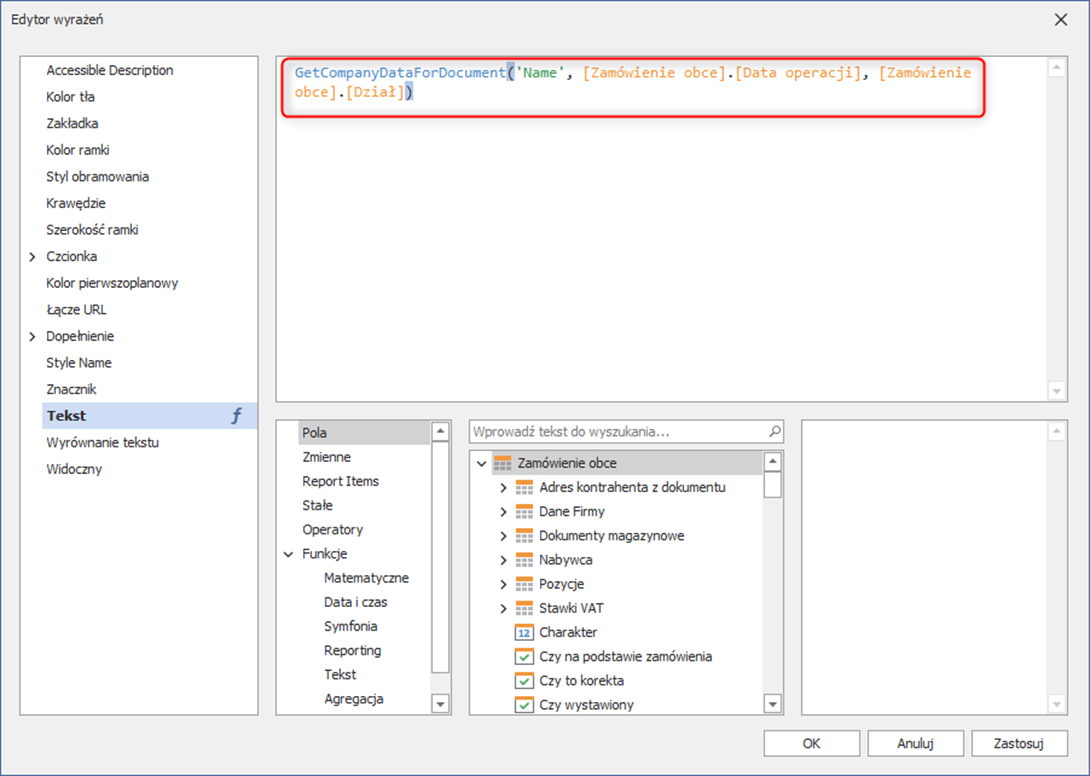Click the table icon beside Dane Firmy

click(x=525, y=511)
